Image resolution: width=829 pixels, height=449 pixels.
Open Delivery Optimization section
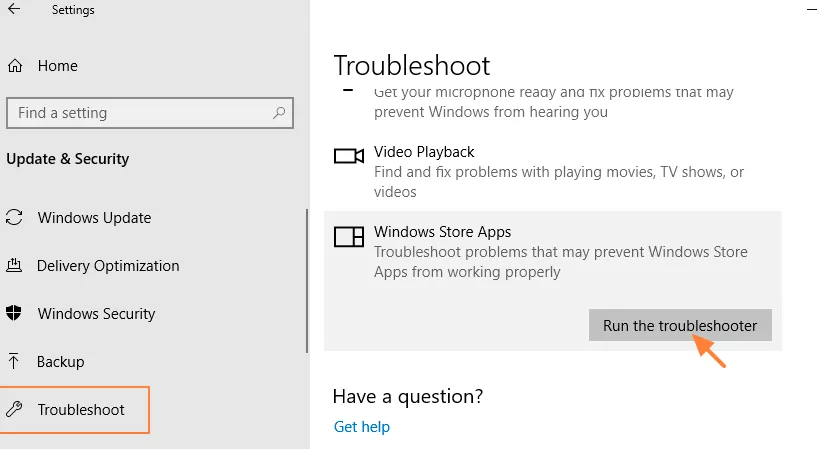(x=108, y=265)
